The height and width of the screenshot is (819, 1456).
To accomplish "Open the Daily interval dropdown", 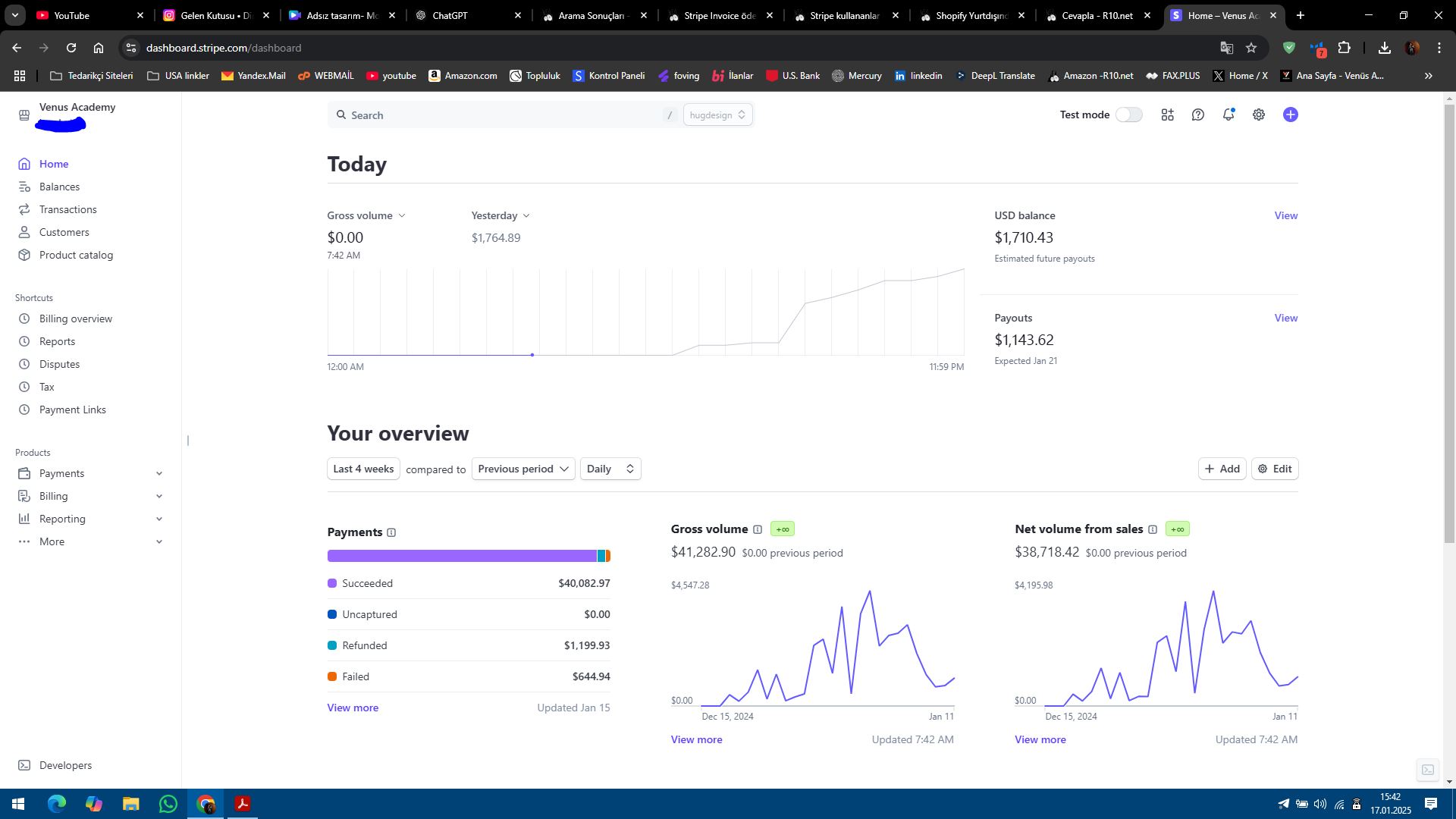I will pos(610,469).
